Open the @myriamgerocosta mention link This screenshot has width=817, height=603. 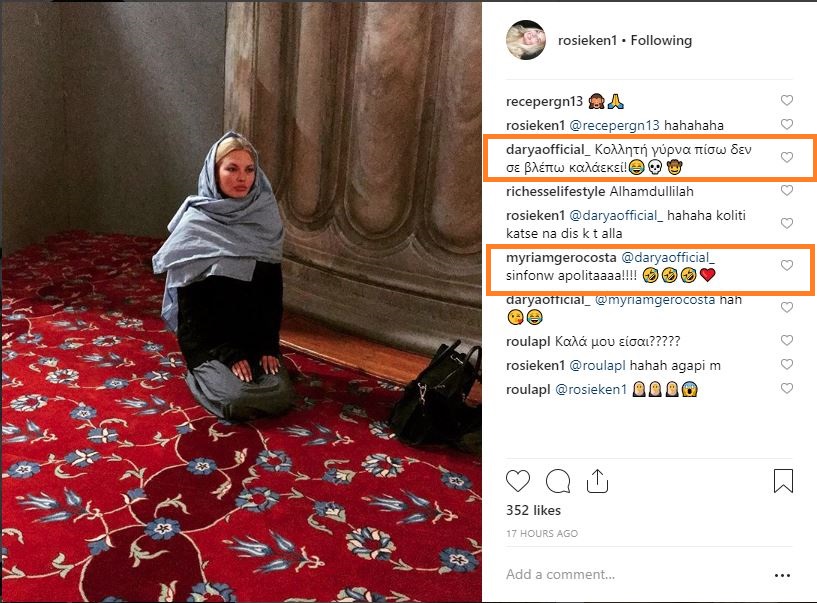655,300
